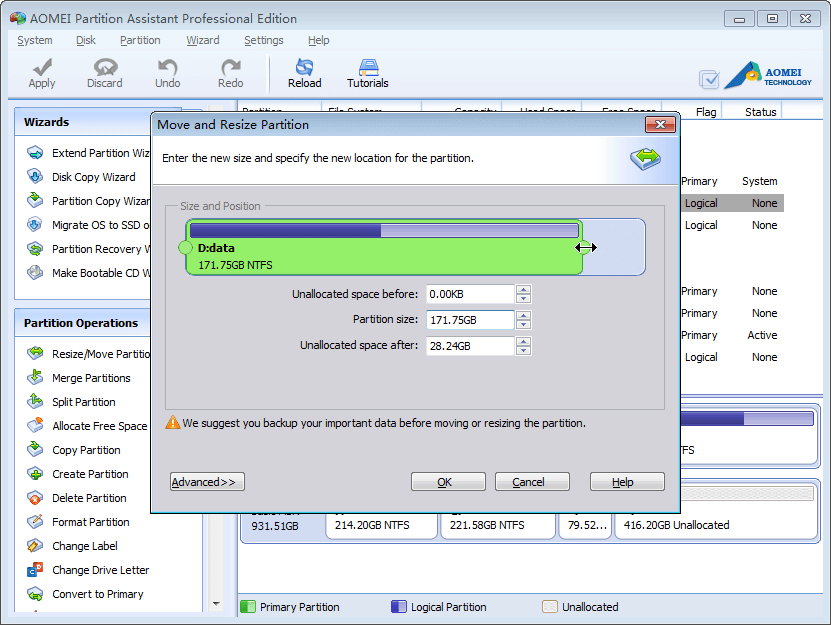Select the Resize/Move Partition operation icon
Viewport: 831px width, 625px height.
(x=33, y=354)
